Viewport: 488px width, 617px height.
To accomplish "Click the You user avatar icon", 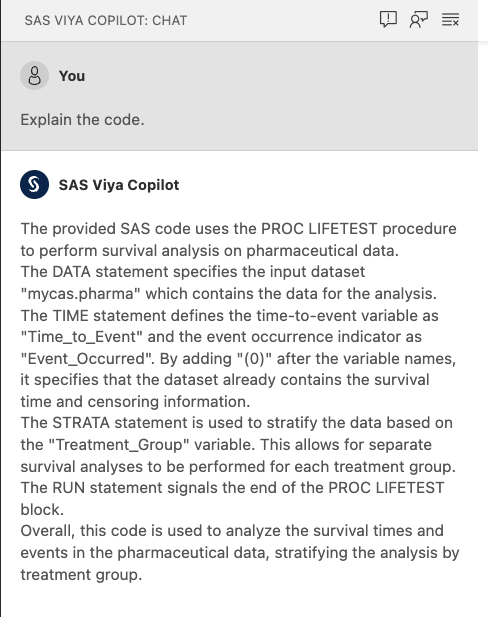I will click(x=35, y=76).
